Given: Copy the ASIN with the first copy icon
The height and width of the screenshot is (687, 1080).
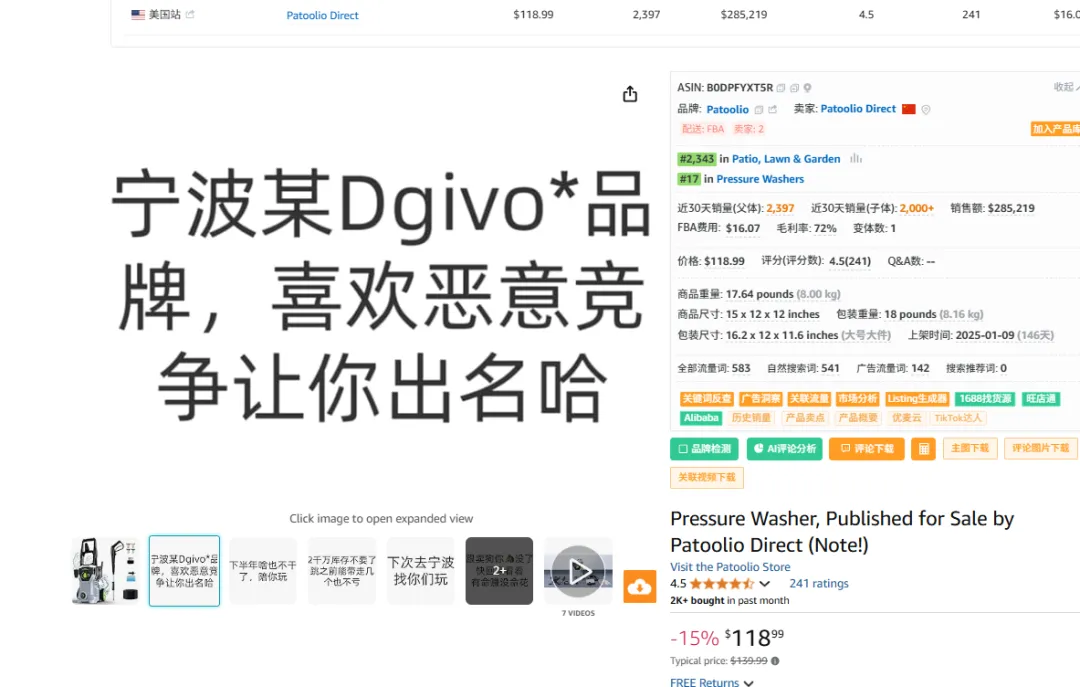Looking at the screenshot, I should pyautogui.click(x=781, y=88).
